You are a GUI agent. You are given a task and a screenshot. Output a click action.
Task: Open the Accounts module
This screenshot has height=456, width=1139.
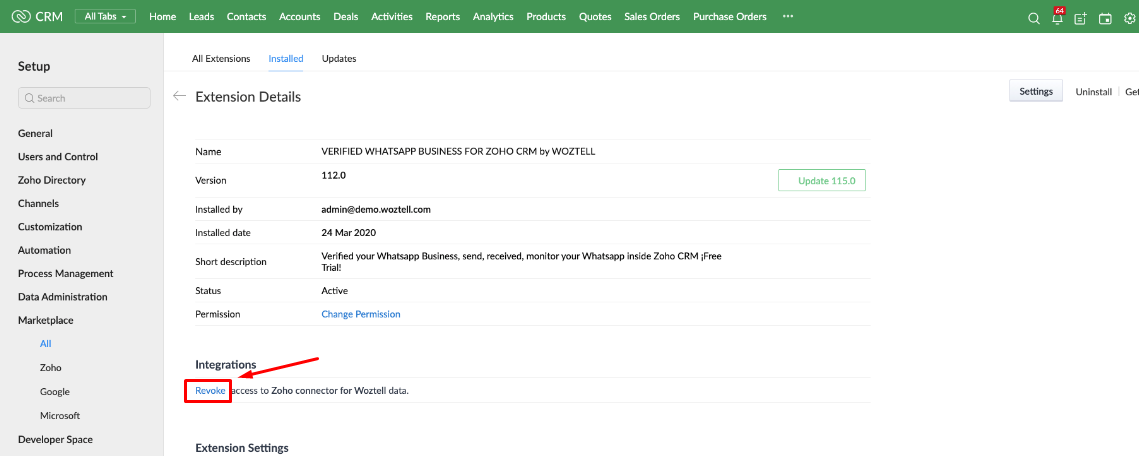pyautogui.click(x=300, y=17)
